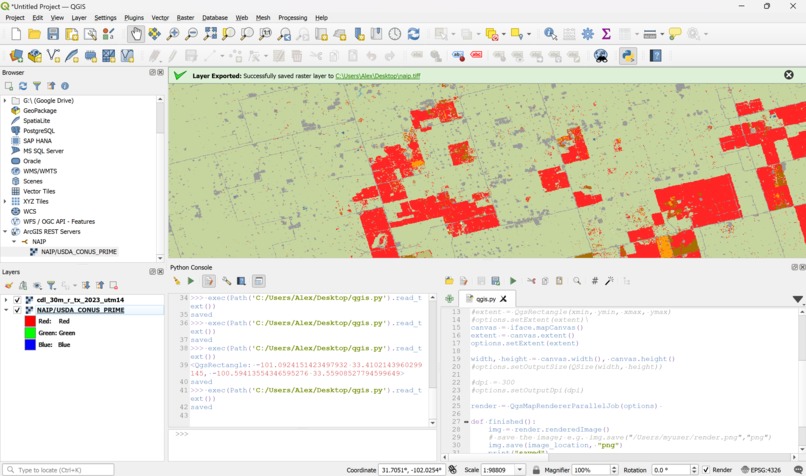This screenshot has height=476, width=806.
Task: Open the editor tab list dropdown arrow
Action: click(798, 299)
